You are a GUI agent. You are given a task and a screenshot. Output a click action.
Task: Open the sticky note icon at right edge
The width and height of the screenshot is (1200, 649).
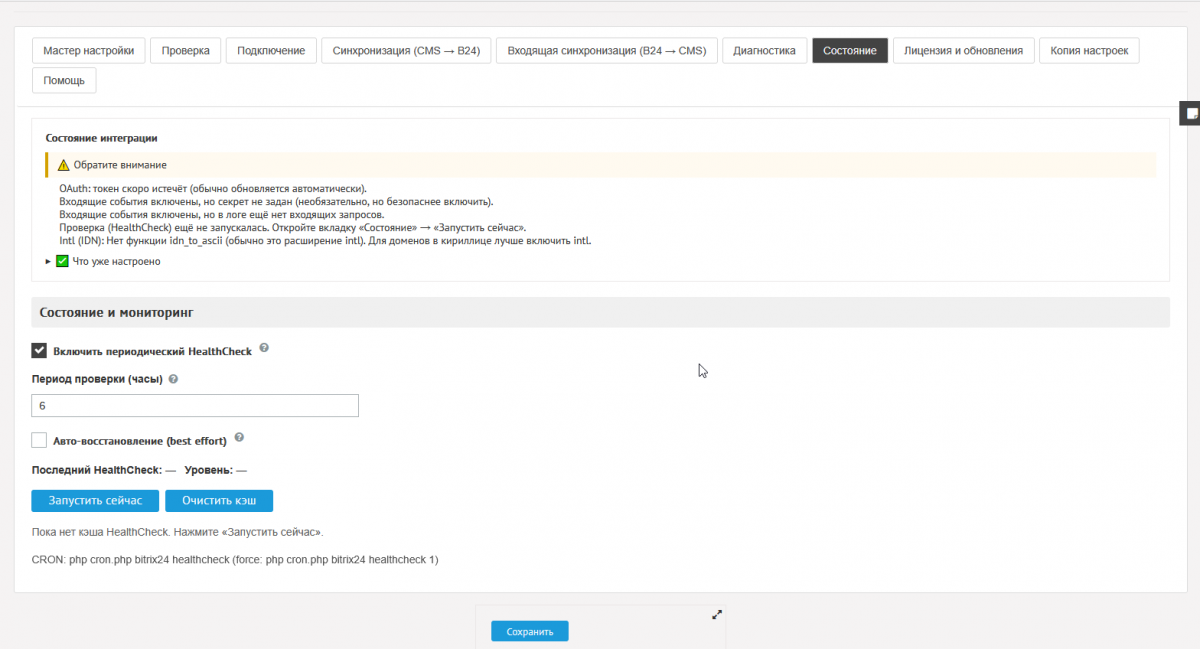click(1191, 114)
